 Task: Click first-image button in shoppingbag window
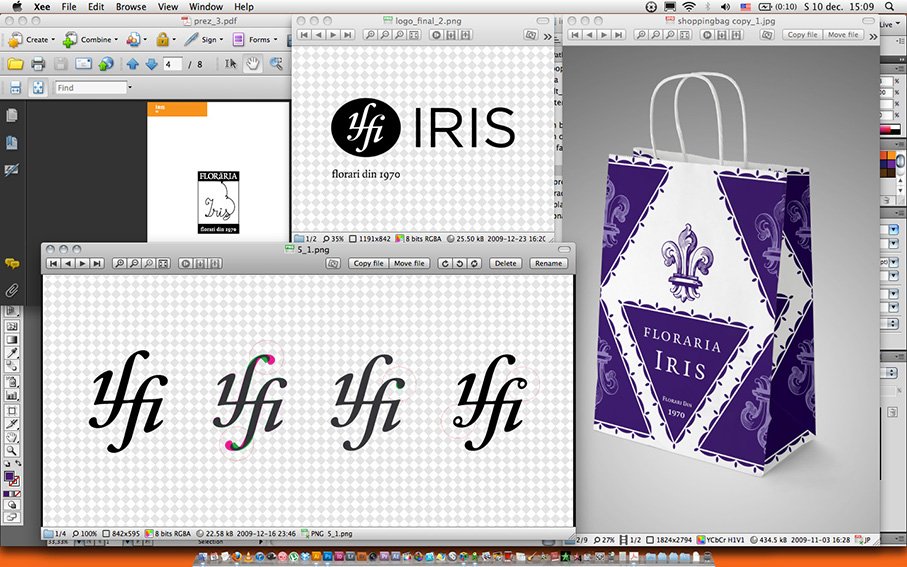click(576, 34)
